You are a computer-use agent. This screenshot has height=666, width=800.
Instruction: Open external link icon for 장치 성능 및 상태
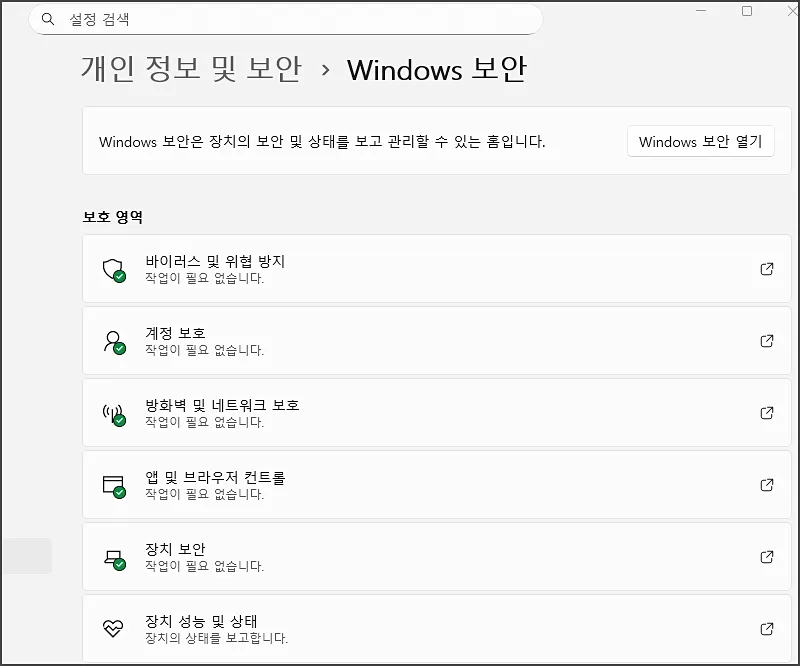pyautogui.click(x=767, y=629)
